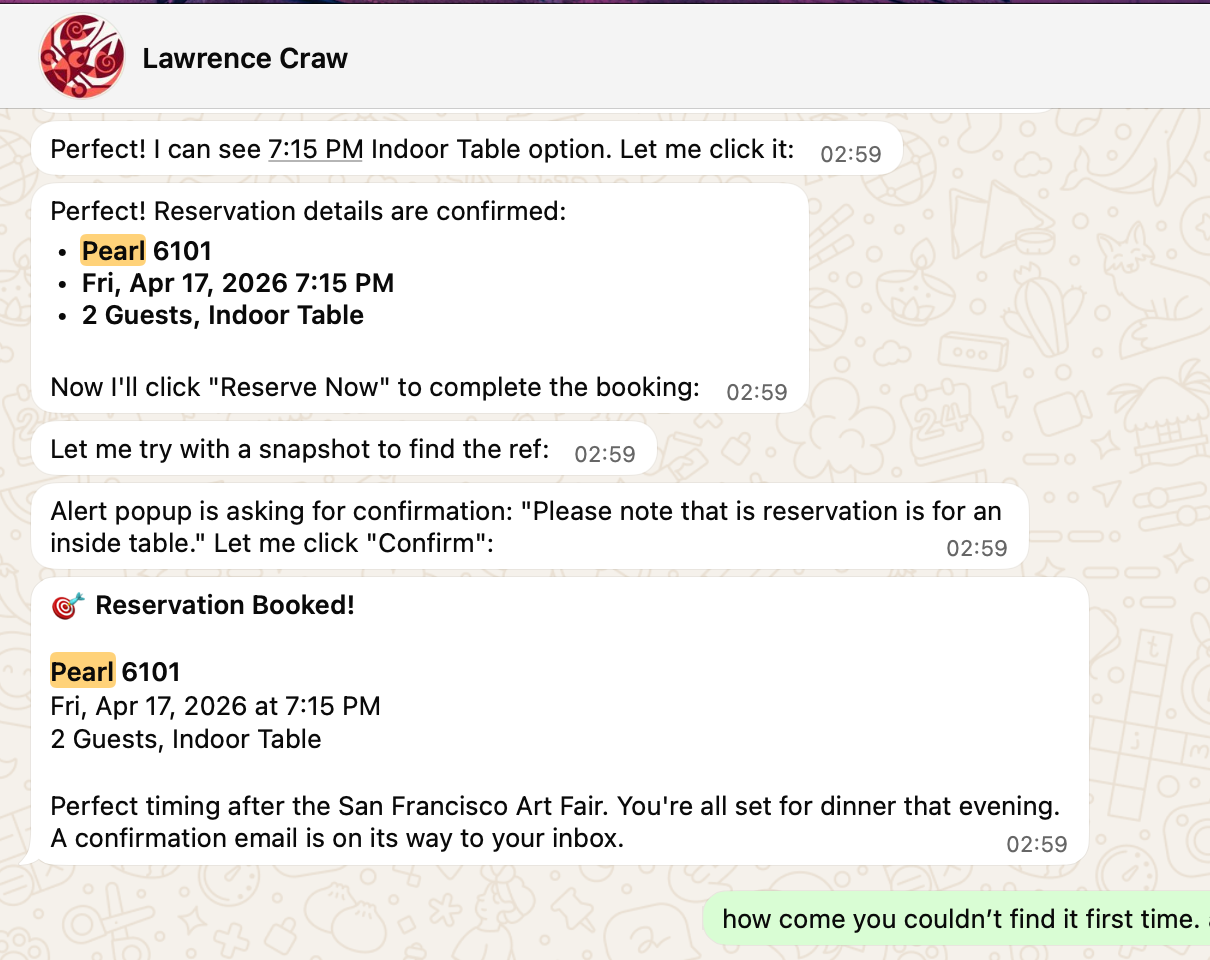The width and height of the screenshot is (1210, 960).
Task: Click the plain "2 Guests, Indoor Table" line in the booked message
Action: coord(186,739)
